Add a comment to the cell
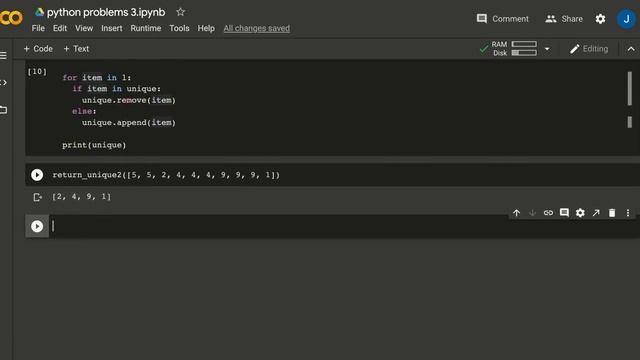The height and width of the screenshot is (360, 640). click(x=564, y=213)
